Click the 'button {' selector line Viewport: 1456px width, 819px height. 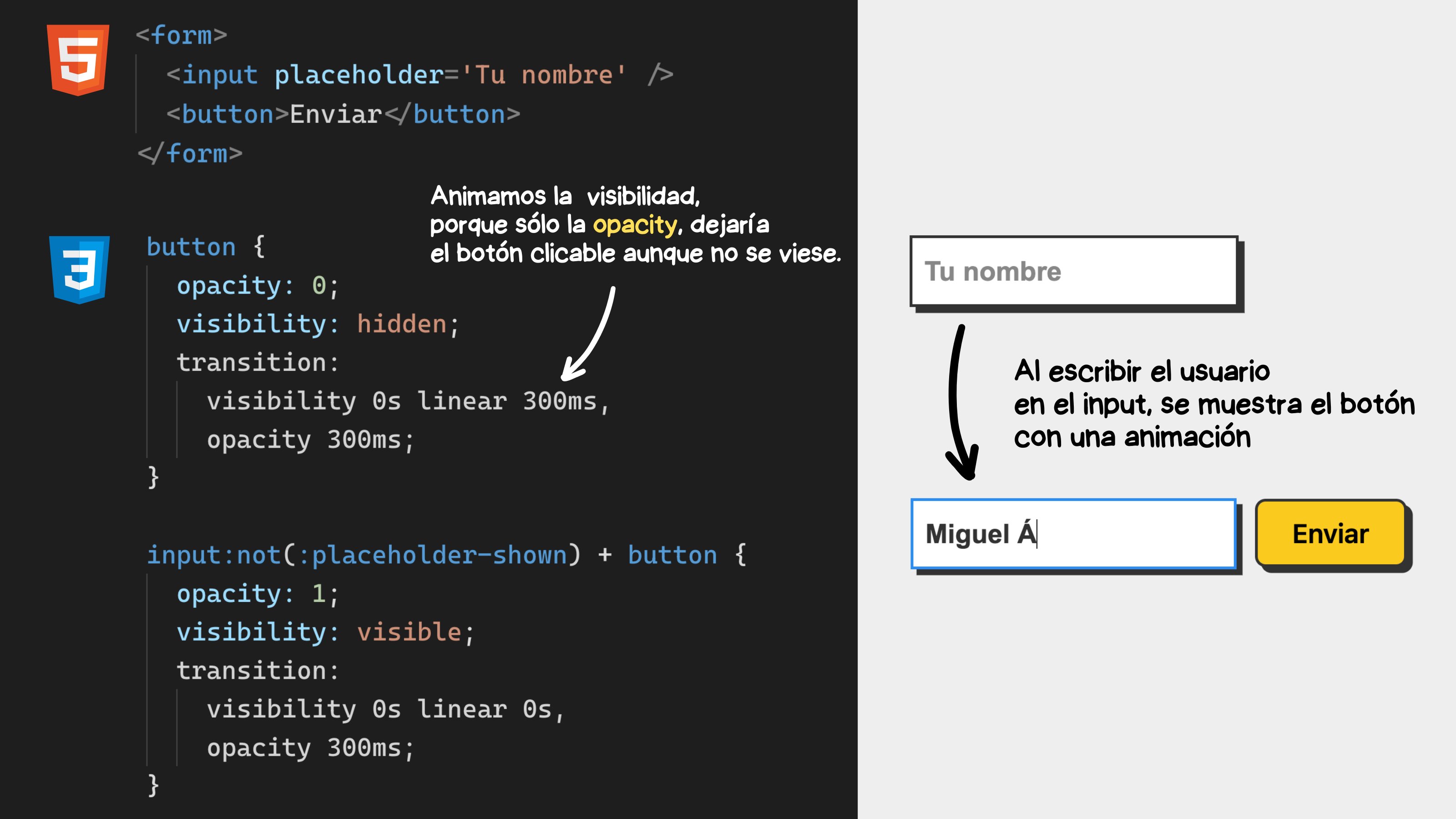(206, 247)
